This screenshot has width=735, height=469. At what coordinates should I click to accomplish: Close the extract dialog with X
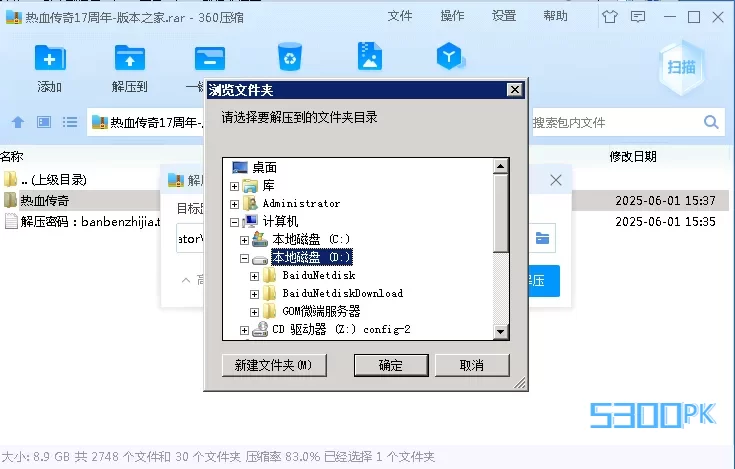pos(556,180)
